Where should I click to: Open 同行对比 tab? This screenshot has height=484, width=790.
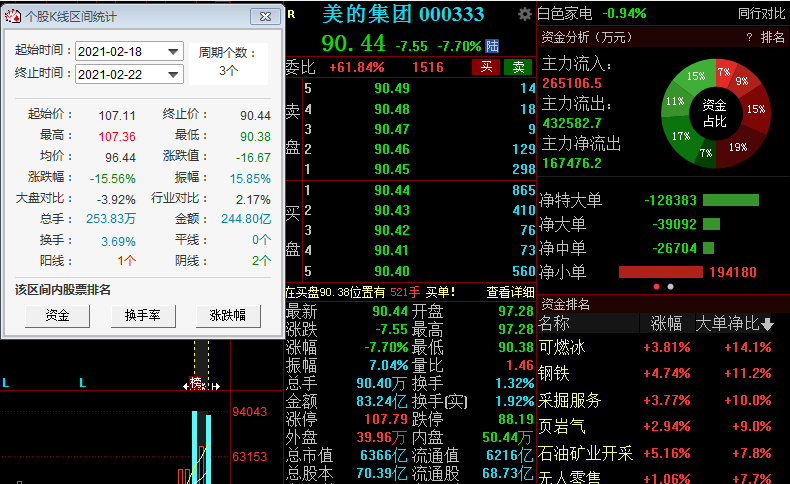click(761, 14)
